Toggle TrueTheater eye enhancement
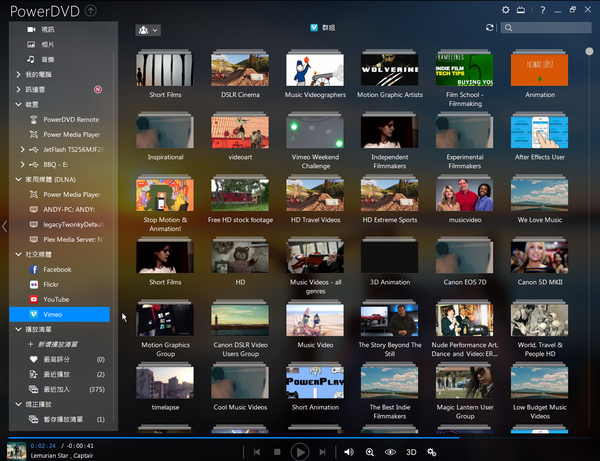600x461 pixels. point(390,452)
